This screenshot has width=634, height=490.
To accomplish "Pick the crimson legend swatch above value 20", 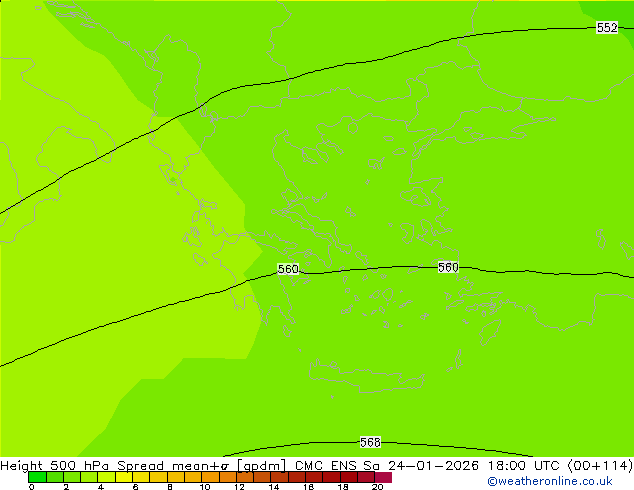I will coord(383,477).
